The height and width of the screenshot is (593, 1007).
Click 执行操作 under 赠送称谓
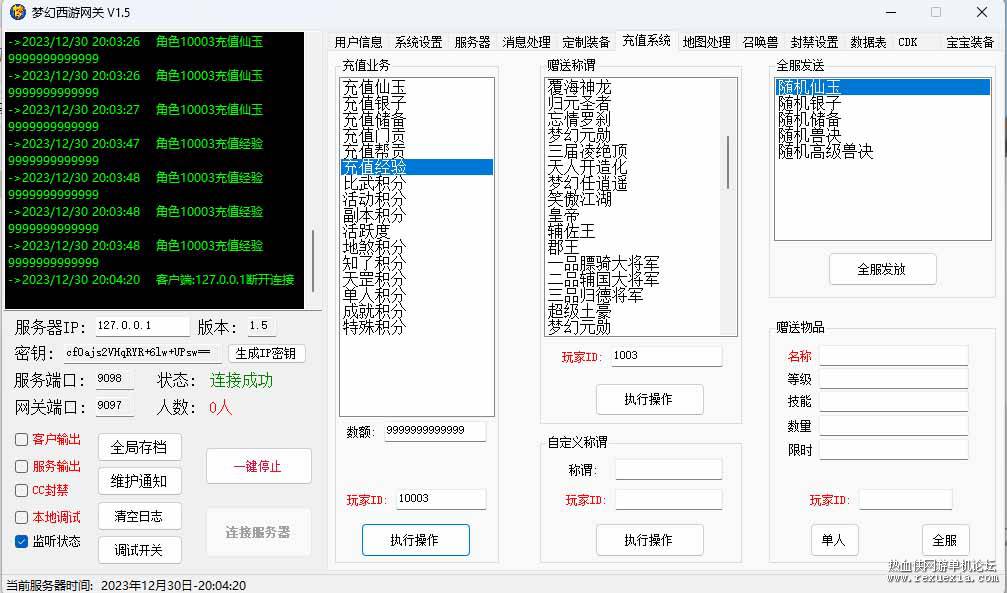pyautogui.click(x=649, y=400)
